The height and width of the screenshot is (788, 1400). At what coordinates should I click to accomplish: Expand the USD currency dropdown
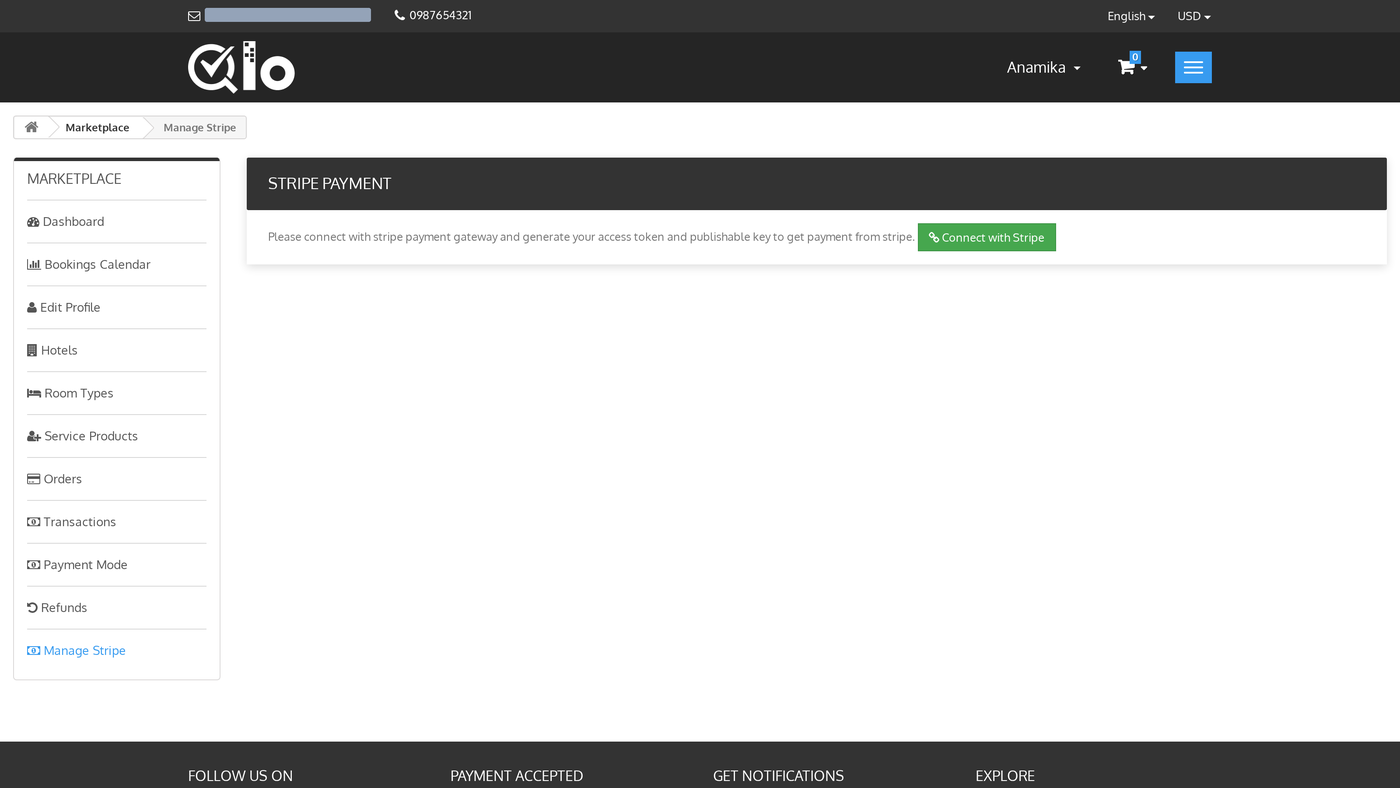1194,16
